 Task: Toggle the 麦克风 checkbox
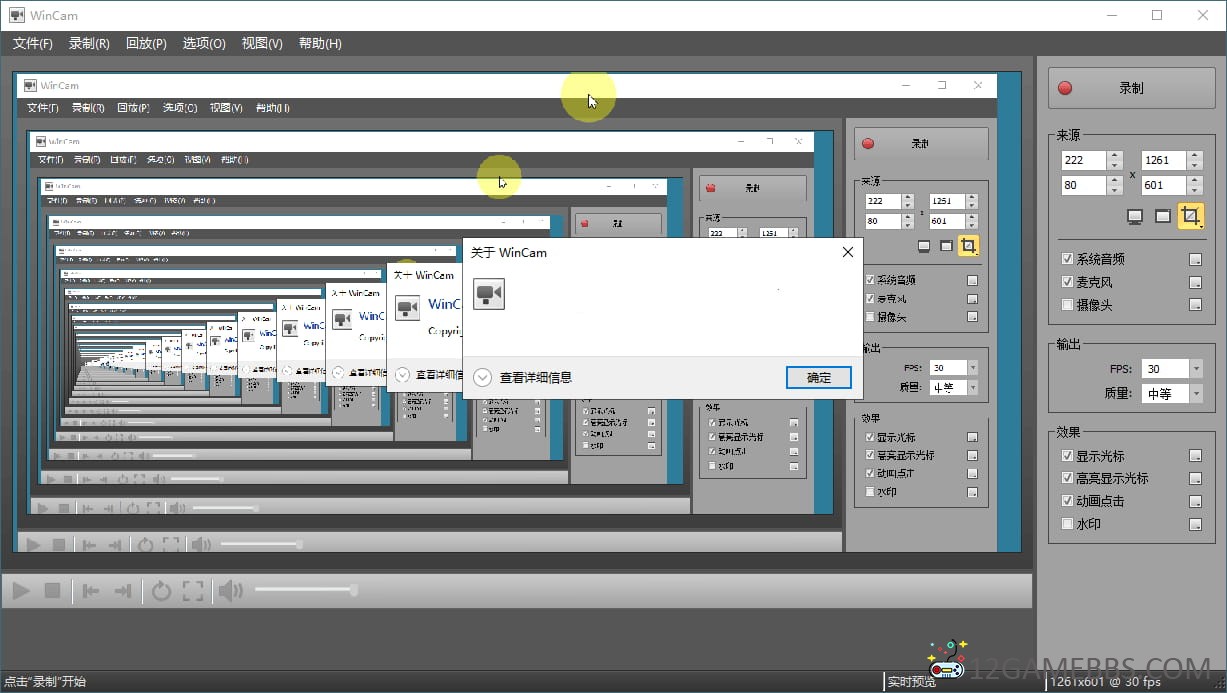(x=1067, y=282)
